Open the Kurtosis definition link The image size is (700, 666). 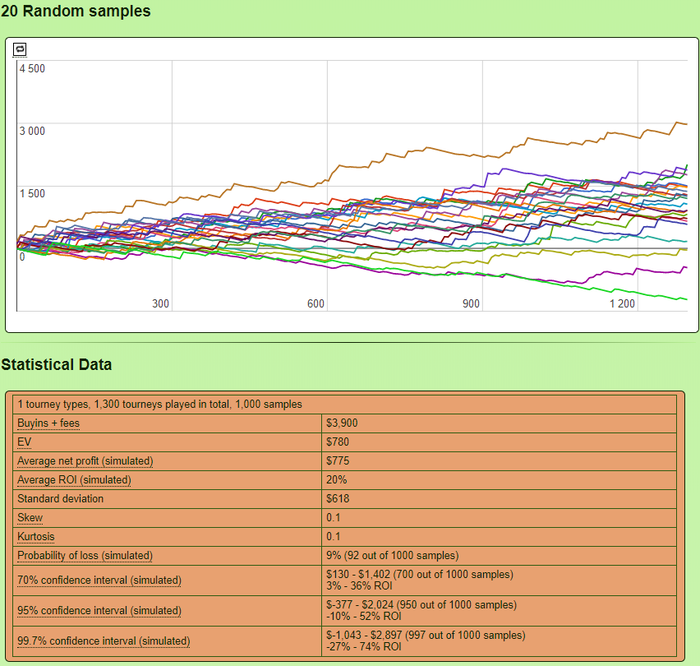point(36,537)
